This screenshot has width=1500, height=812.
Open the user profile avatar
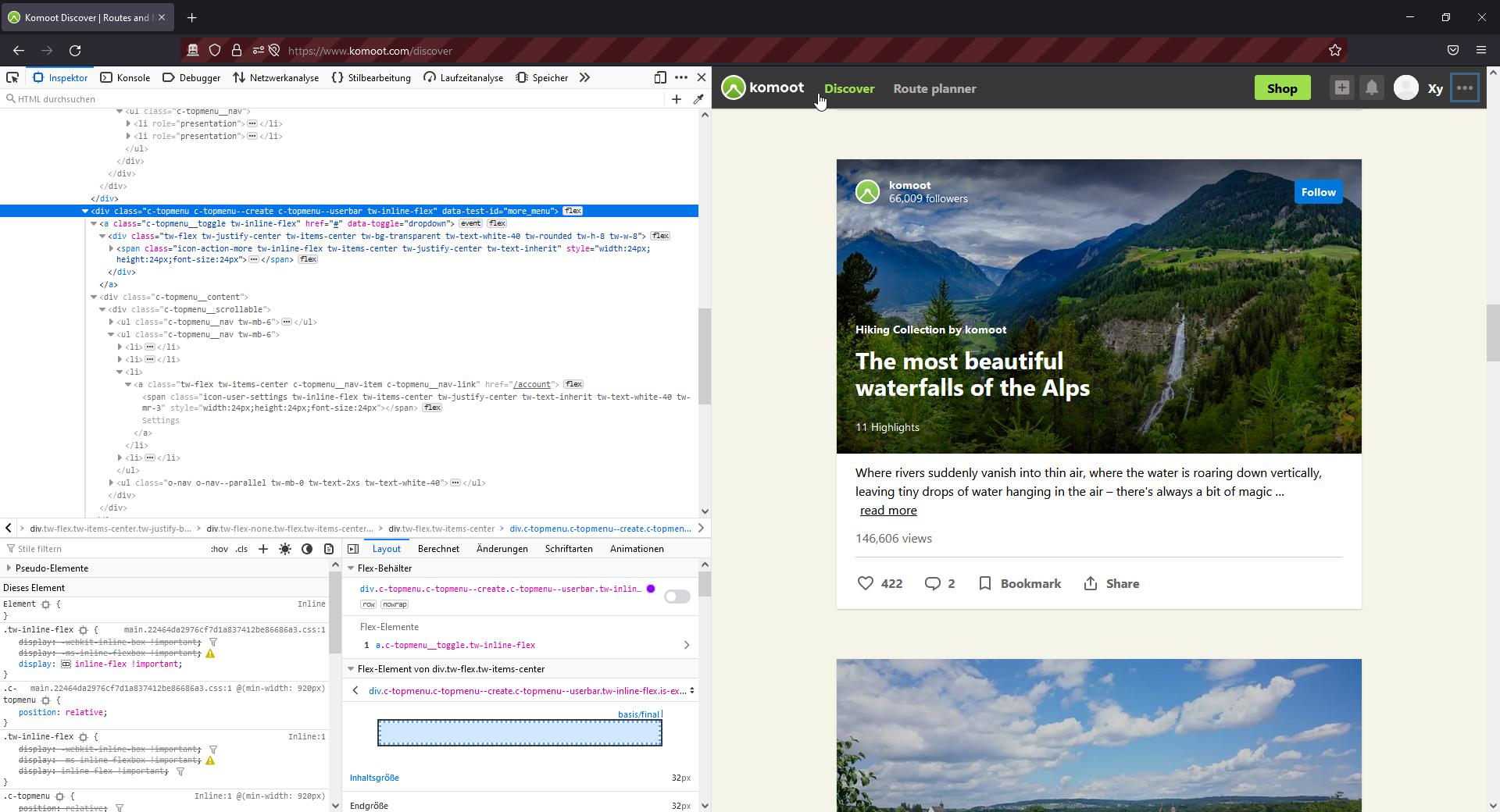point(1406,88)
